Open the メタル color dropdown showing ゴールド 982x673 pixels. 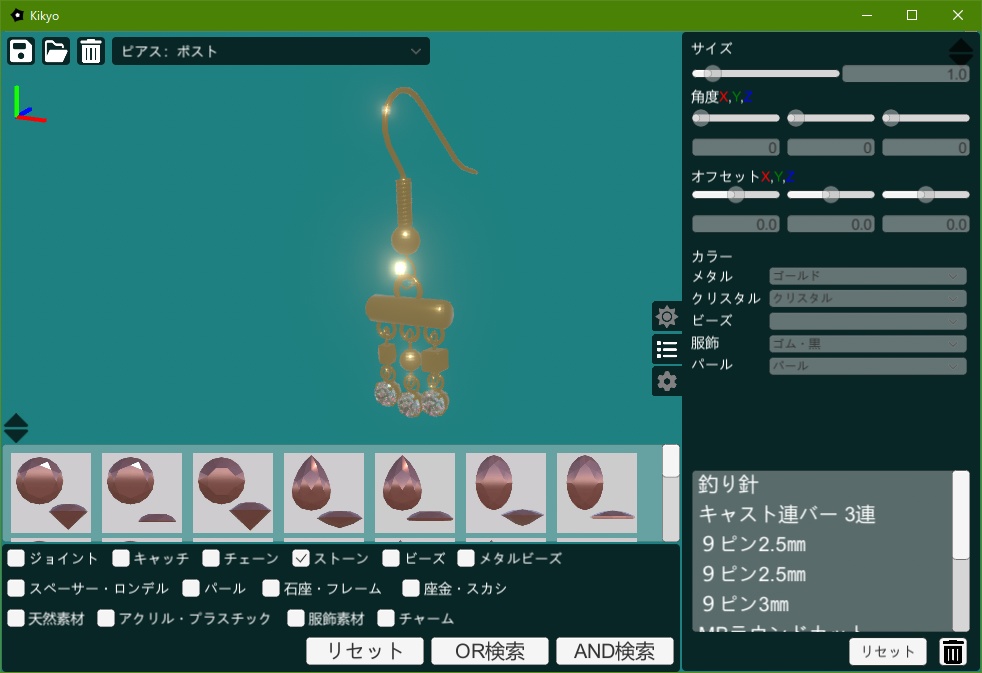click(x=866, y=276)
